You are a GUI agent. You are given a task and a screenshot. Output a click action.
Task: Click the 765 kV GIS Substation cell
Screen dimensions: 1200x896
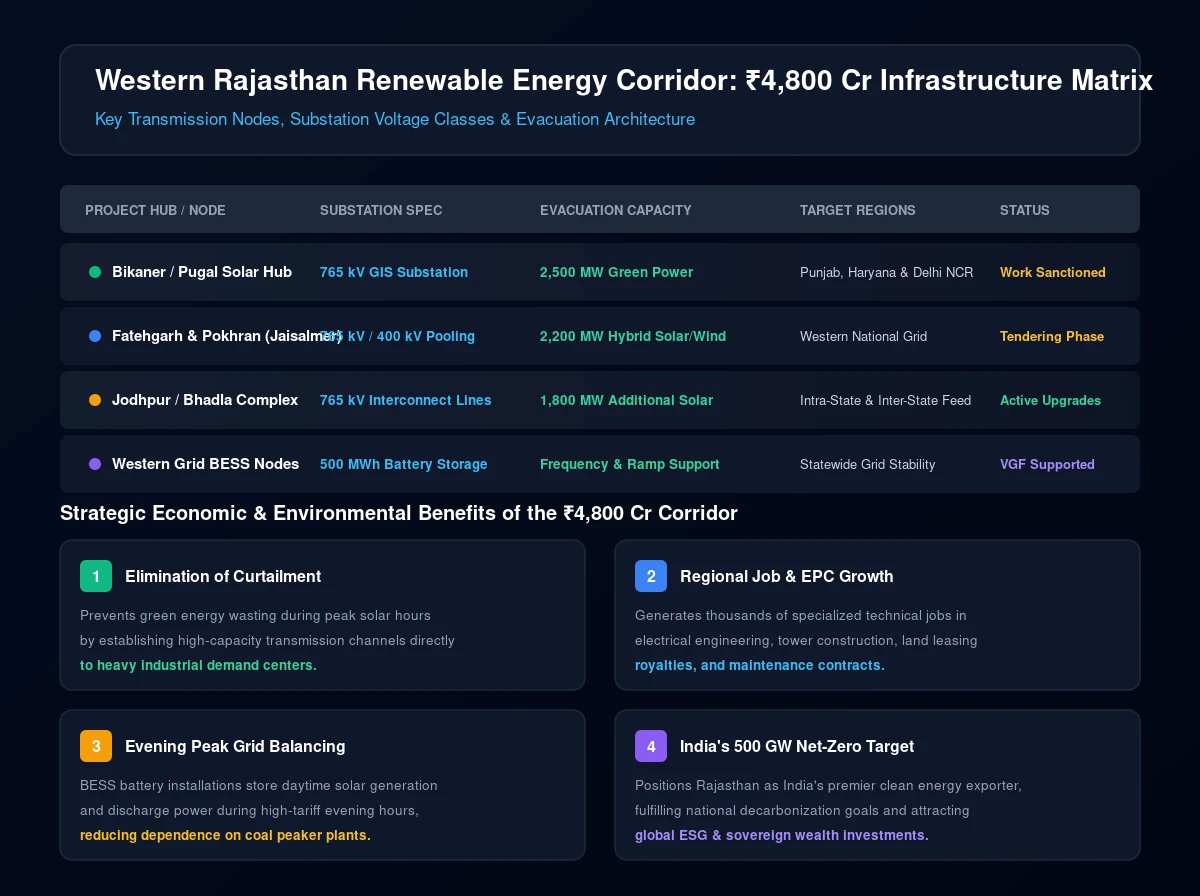click(394, 272)
